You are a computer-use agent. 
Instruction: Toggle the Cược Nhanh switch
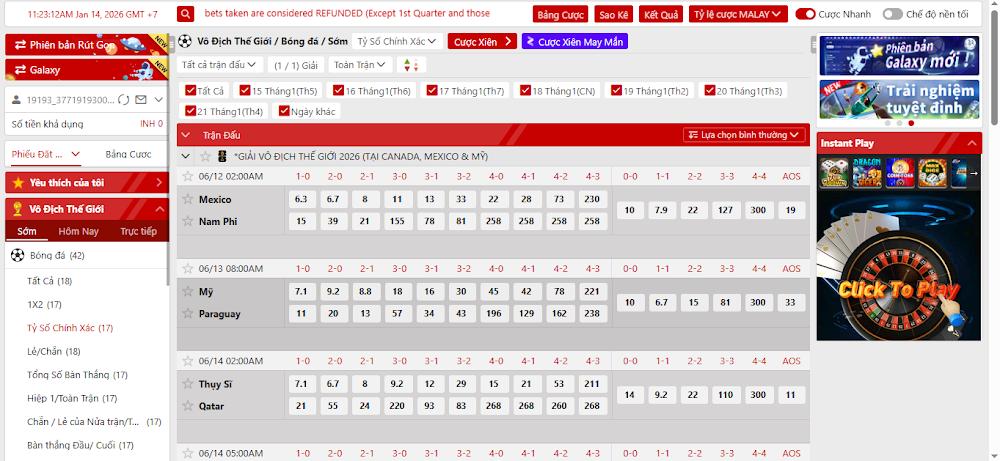[x=805, y=15]
